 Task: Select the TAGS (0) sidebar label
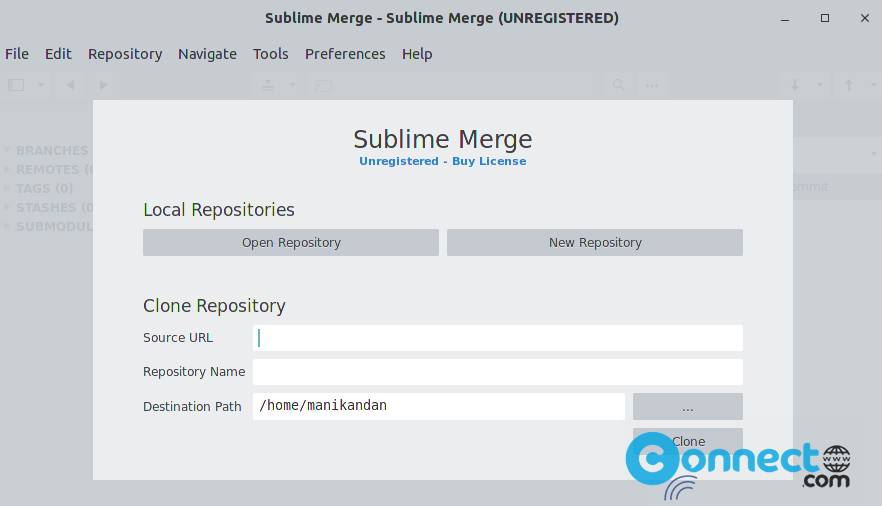[44, 188]
